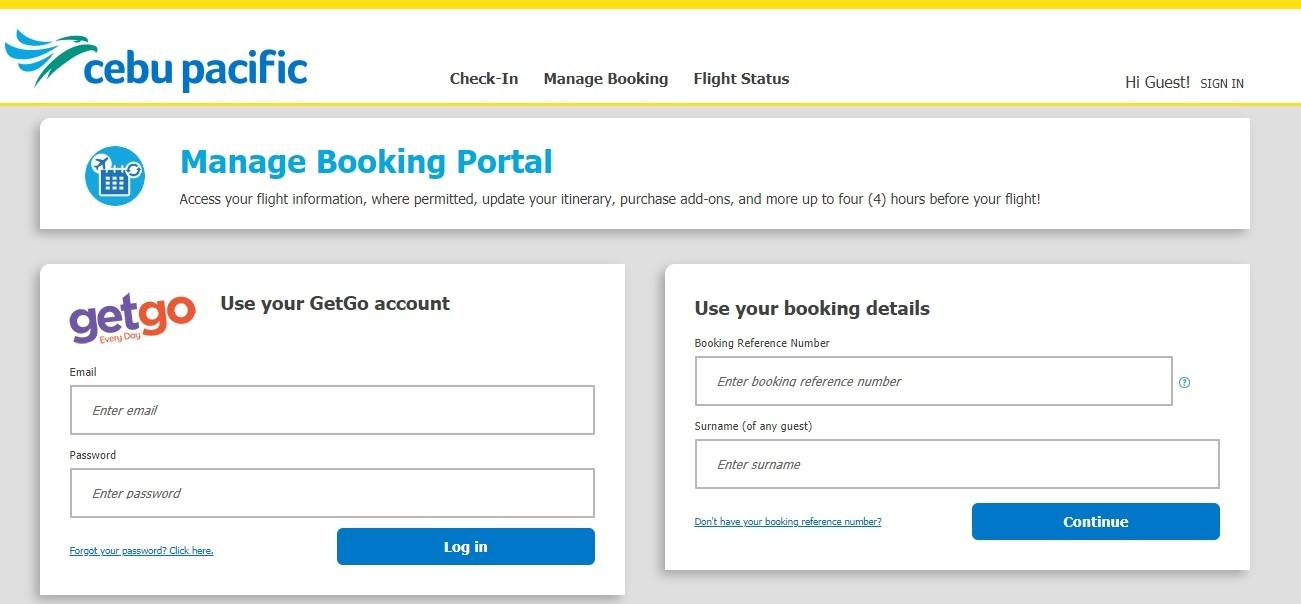Open the Flight Status page

[x=741, y=79]
